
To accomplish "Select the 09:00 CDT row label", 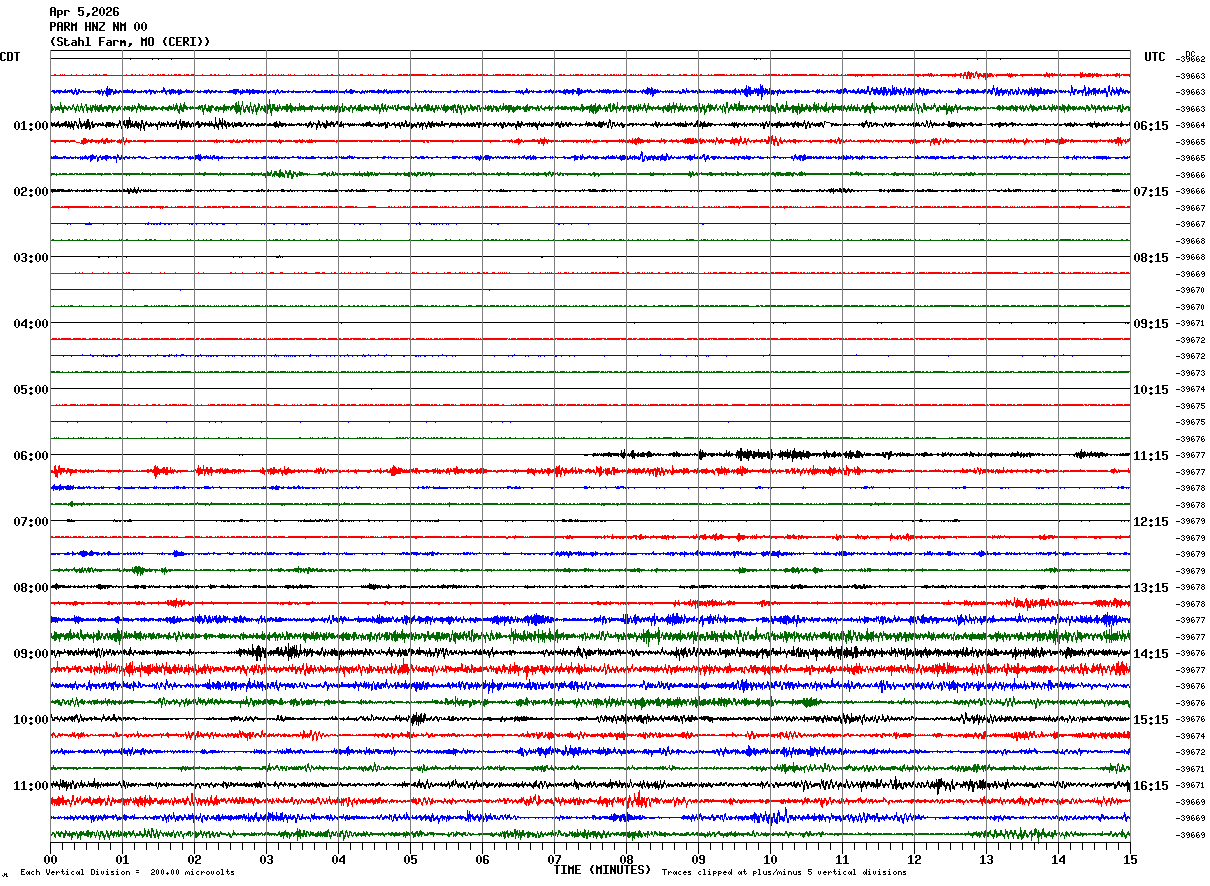I will 31,654.
